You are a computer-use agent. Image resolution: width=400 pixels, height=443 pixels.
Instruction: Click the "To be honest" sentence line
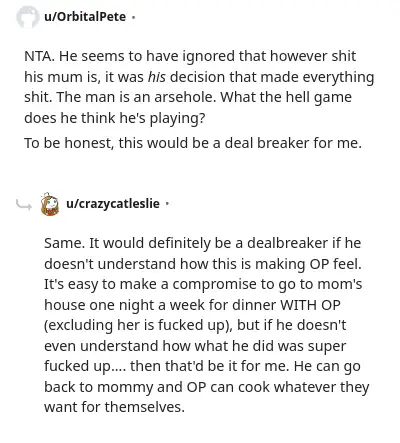[x=193, y=143]
